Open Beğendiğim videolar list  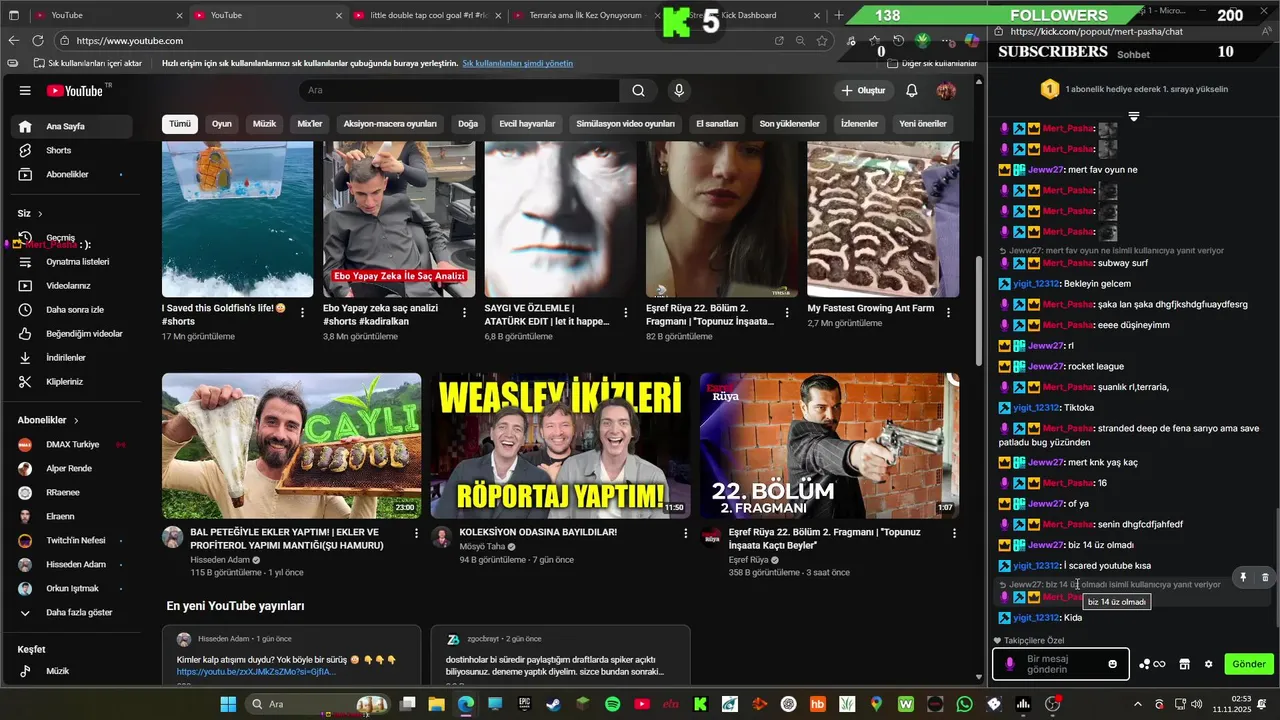pyautogui.click(x=72, y=334)
